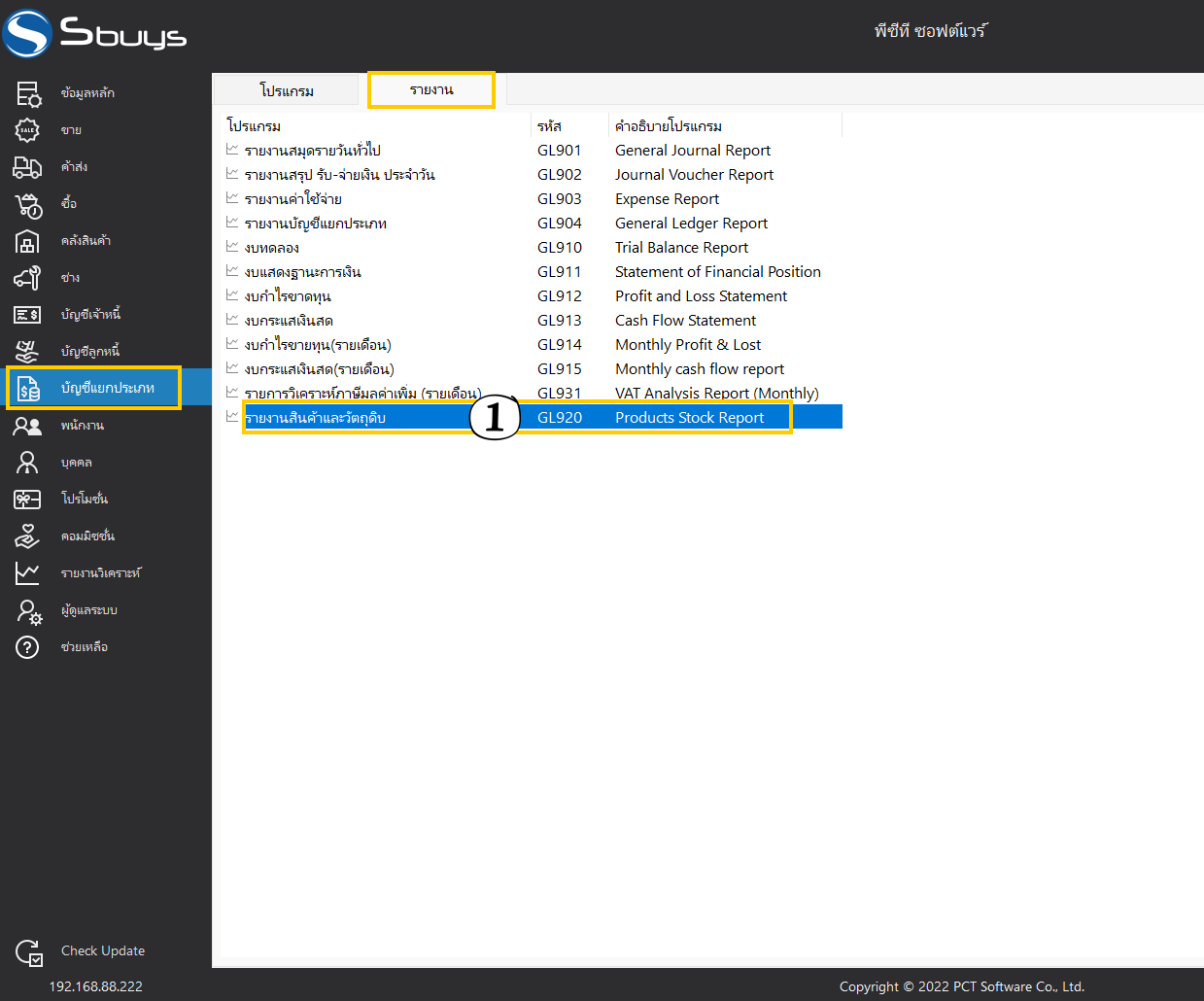The width and height of the screenshot is (1204, 1001).
Task: Click the Sbuys logo
Action: (x=94, y=33)
